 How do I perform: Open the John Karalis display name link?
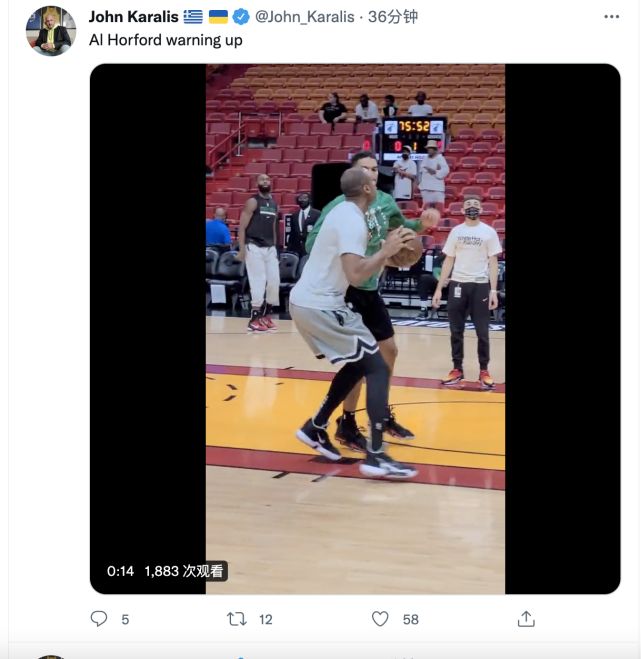[x=133, y=17]
